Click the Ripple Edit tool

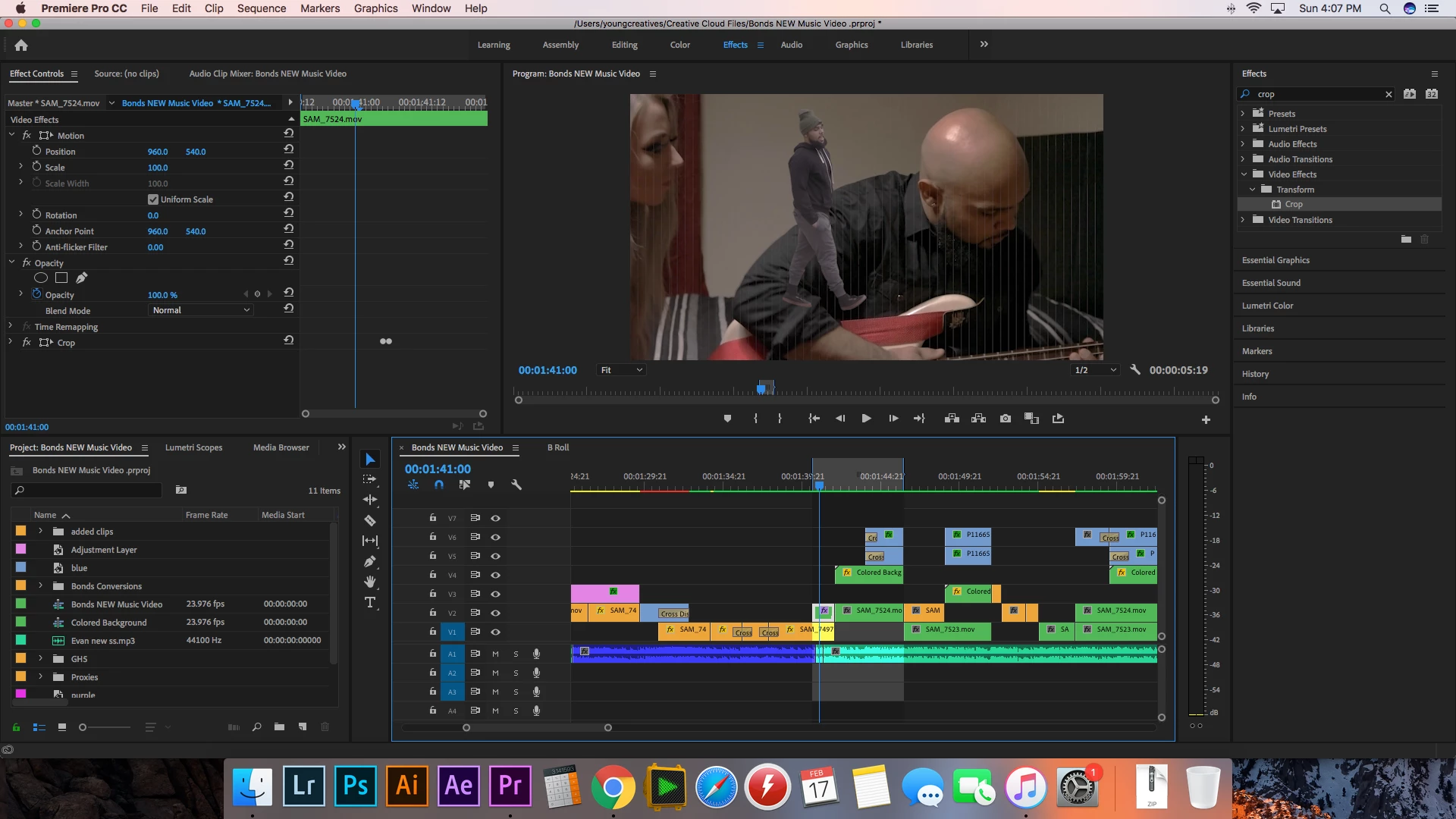pos(370,500)
